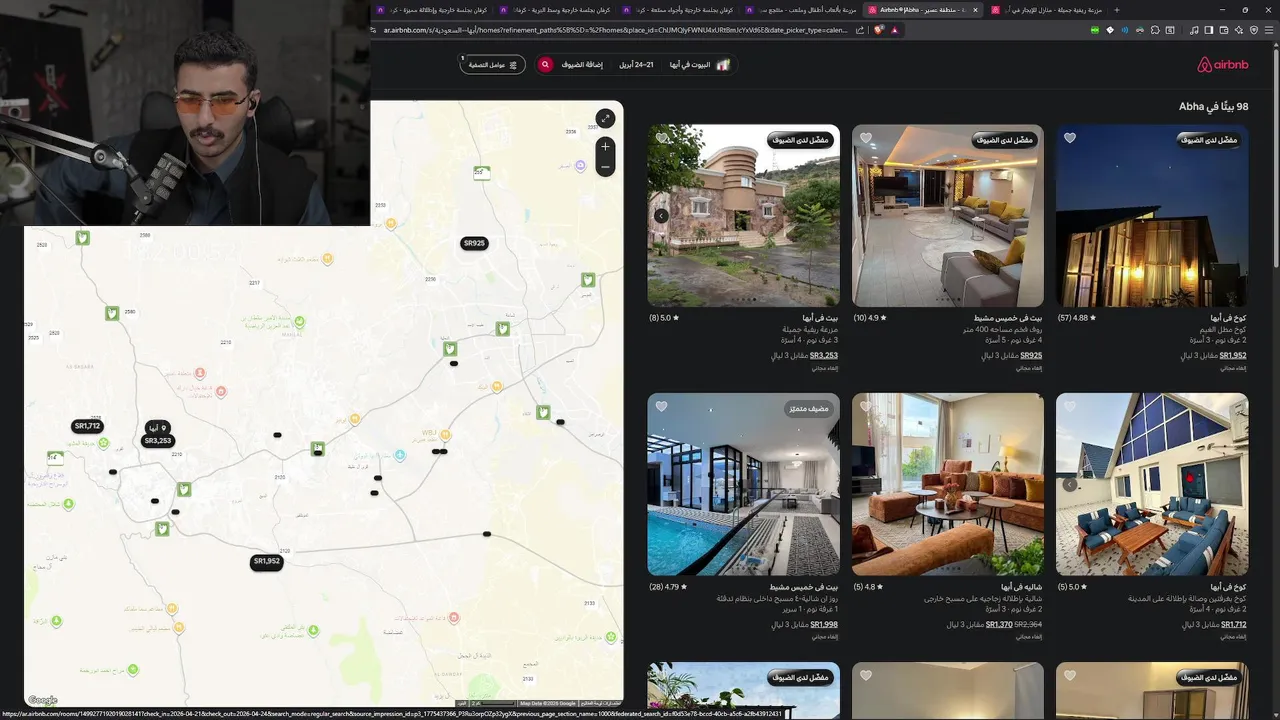
Task: Switch to tab مزرعة ريفية جميلة
Action: point(1044,10)
